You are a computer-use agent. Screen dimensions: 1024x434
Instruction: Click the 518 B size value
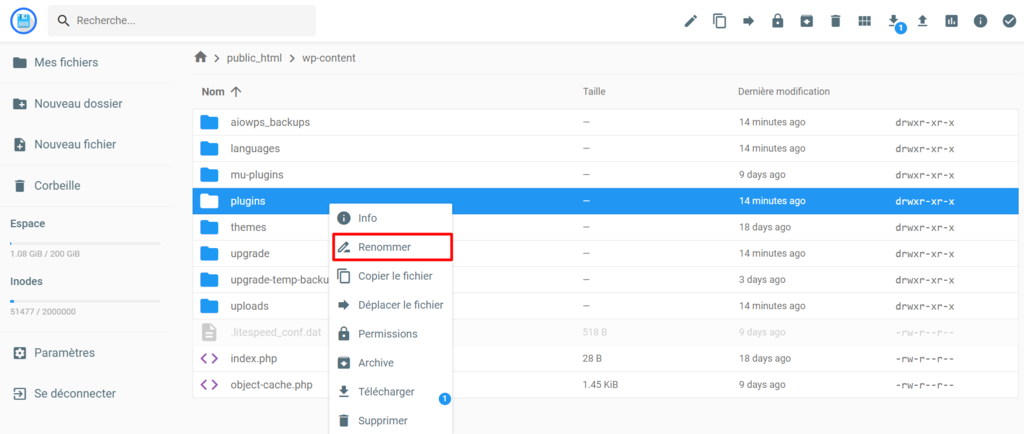pyautogui.click(x=595, y=332)
